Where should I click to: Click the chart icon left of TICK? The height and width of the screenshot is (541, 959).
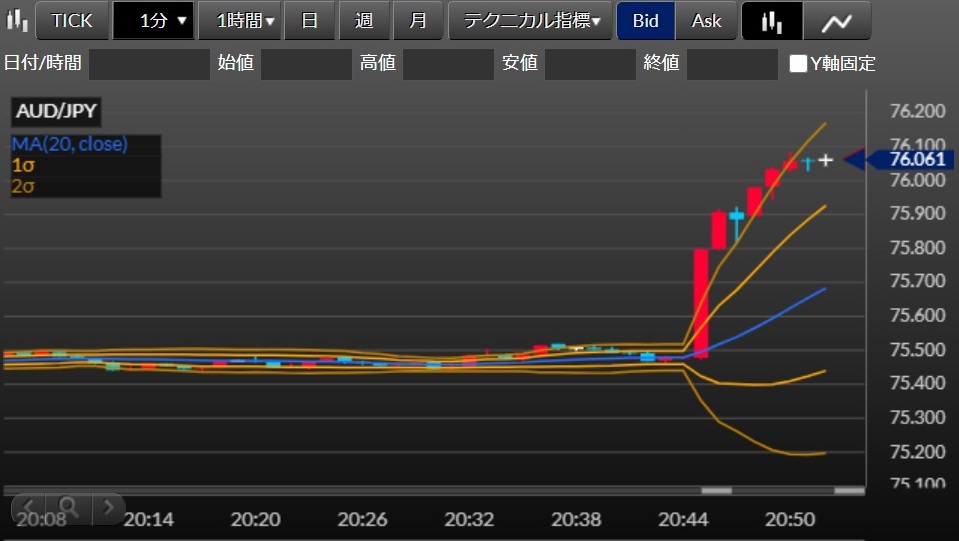(x=17, y=20)
